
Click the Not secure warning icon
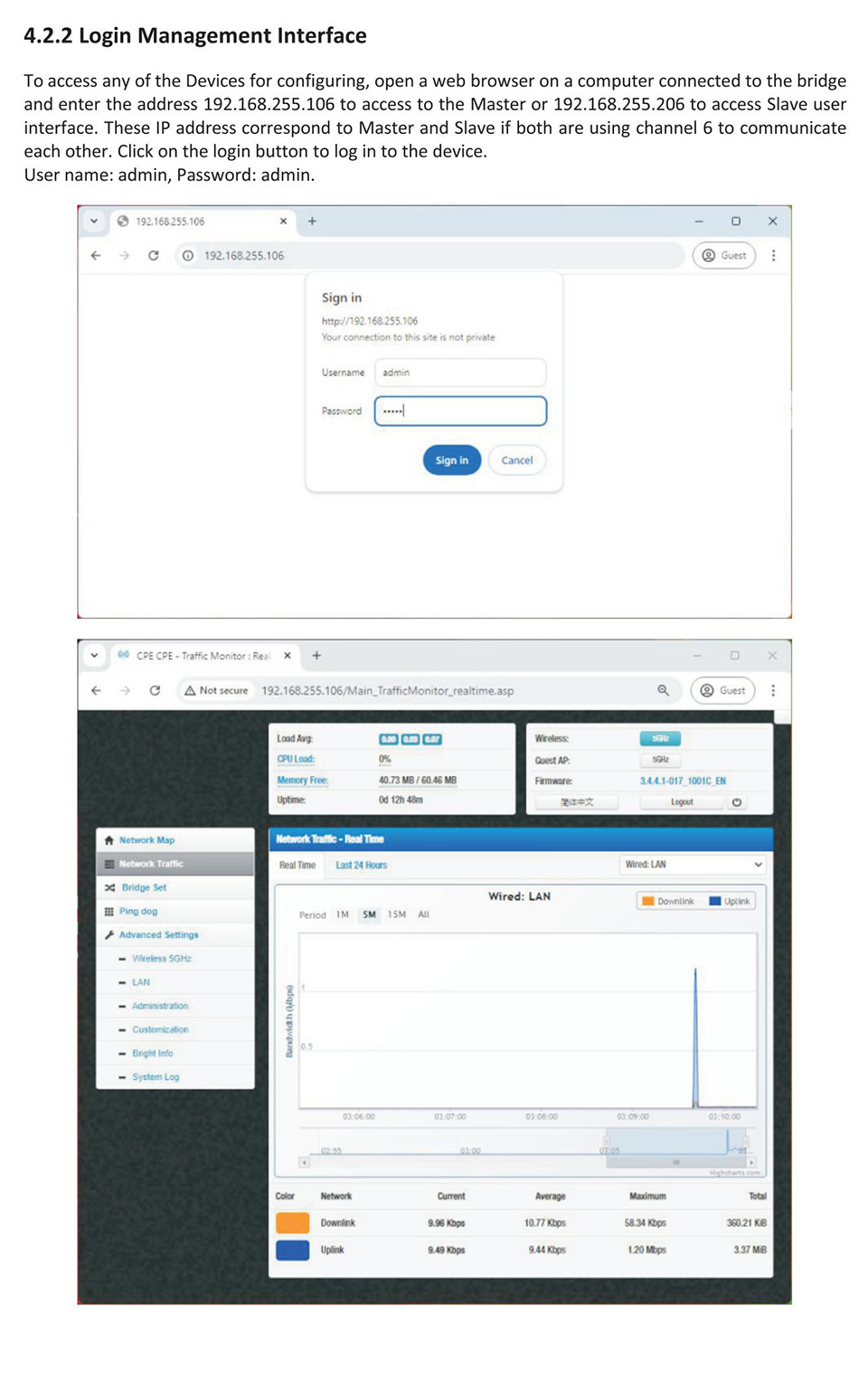click(x=190, y=690)
